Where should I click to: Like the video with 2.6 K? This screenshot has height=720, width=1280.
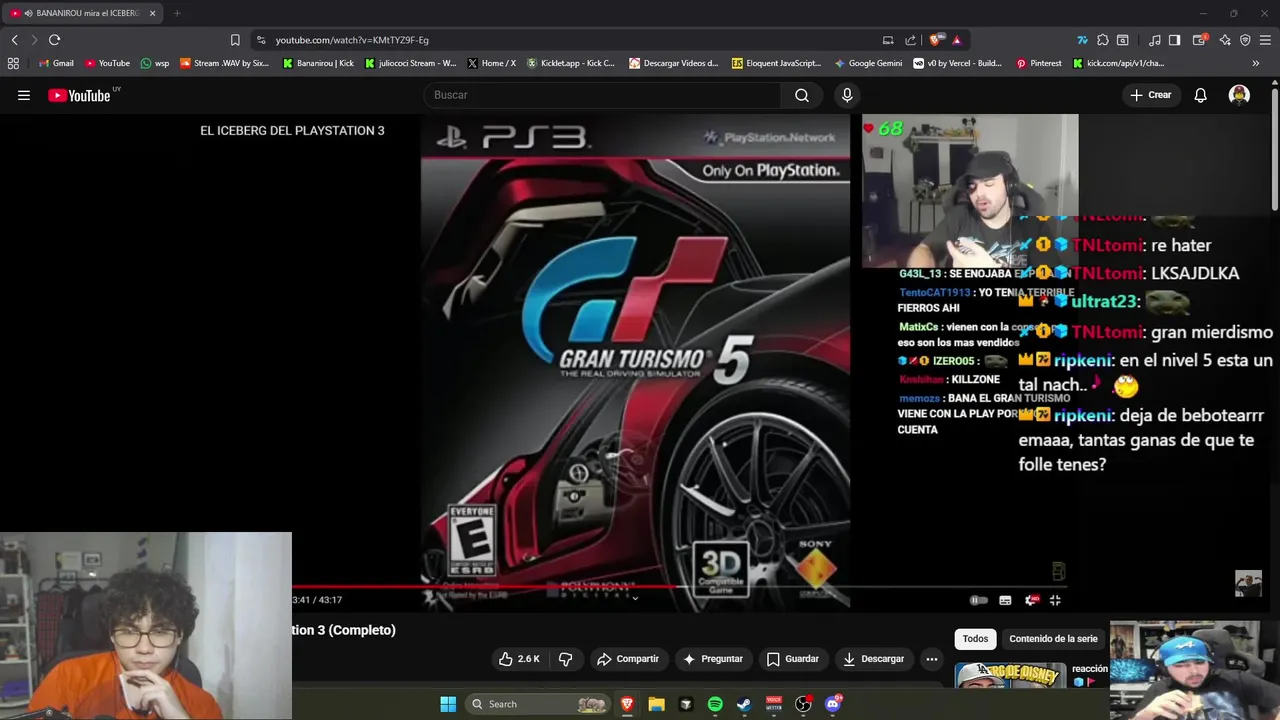point(519,659)
